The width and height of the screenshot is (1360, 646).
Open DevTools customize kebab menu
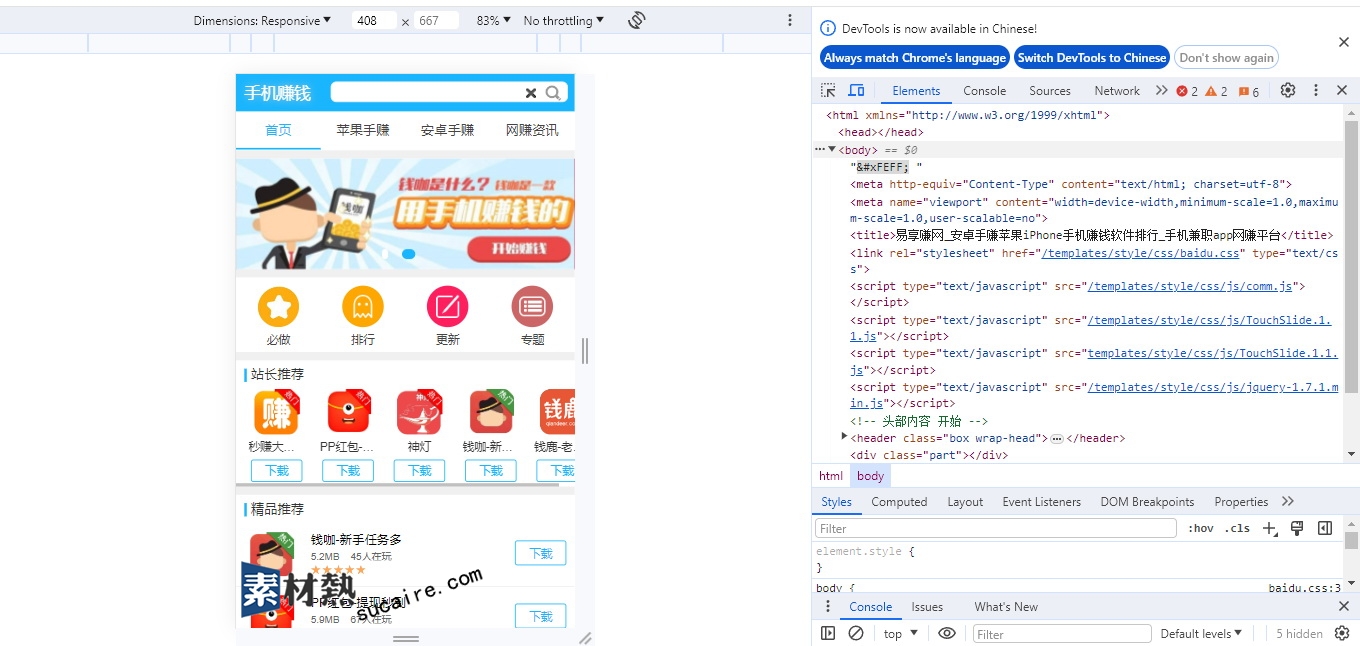(x=1316, y=90)
